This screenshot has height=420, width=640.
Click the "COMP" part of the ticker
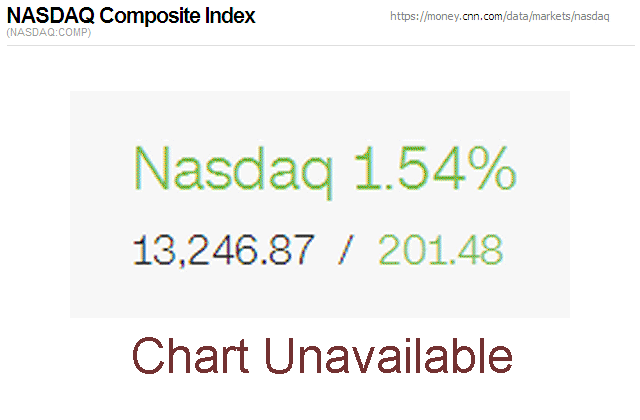pos(73,33)
